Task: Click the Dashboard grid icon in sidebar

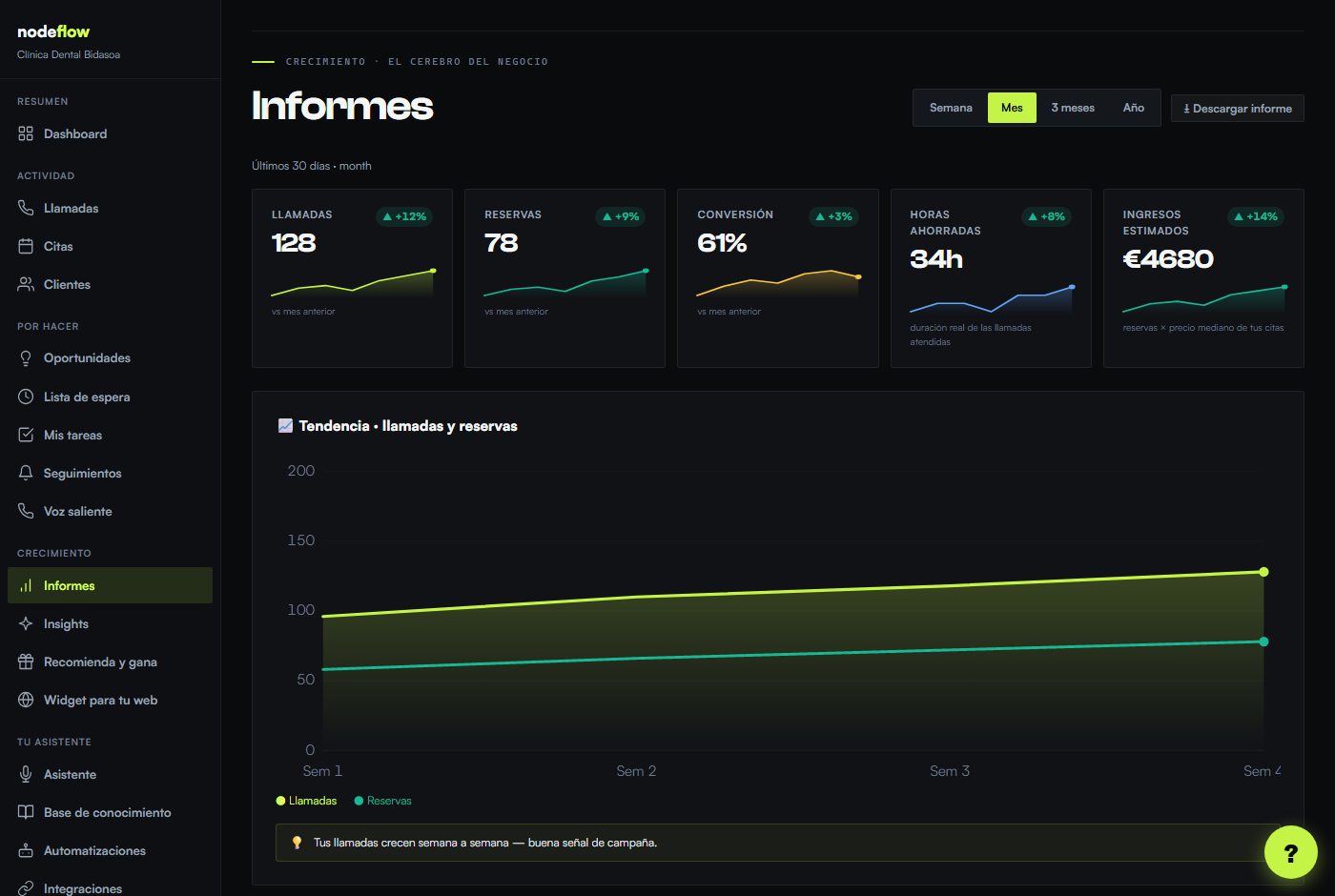Action: click(x=26, y=133)
